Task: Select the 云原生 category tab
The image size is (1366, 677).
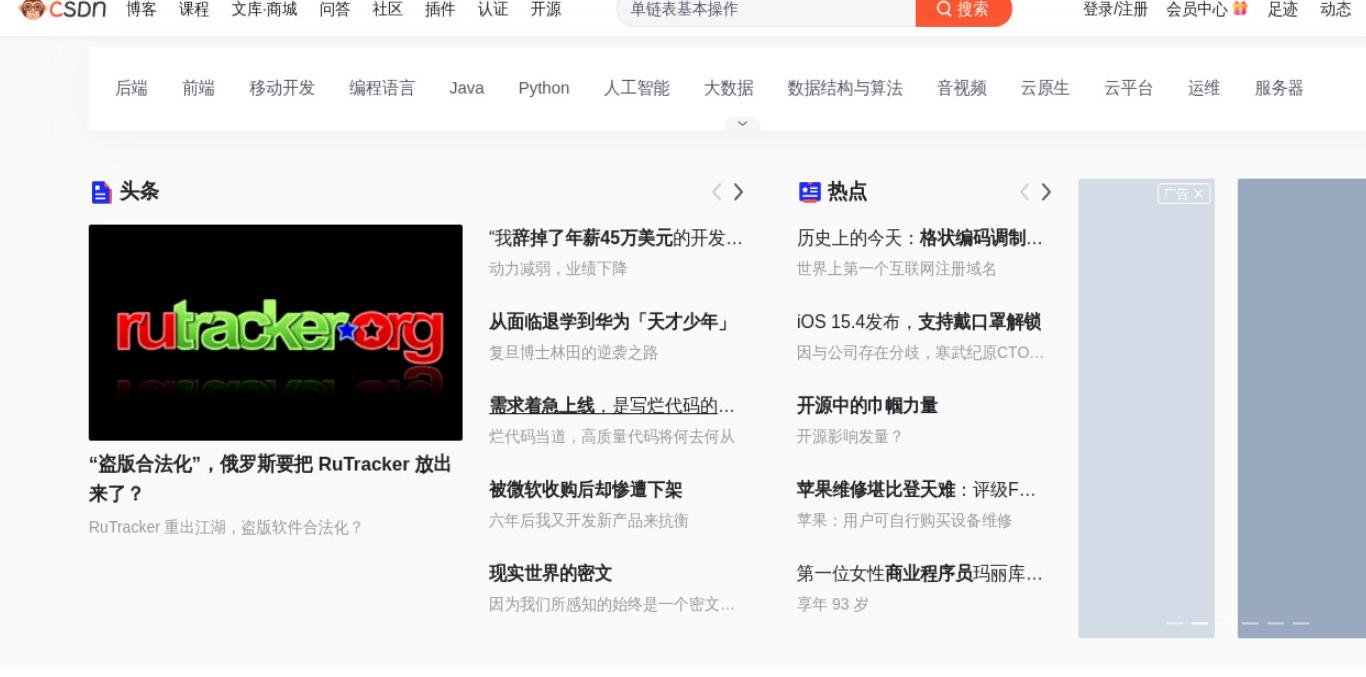Action: click(1045, 88)
